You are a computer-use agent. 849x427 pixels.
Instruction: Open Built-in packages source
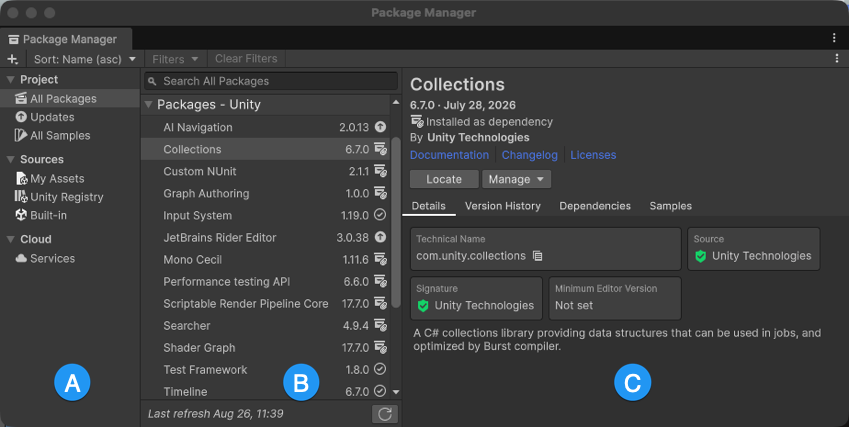(x=70, y=215)
